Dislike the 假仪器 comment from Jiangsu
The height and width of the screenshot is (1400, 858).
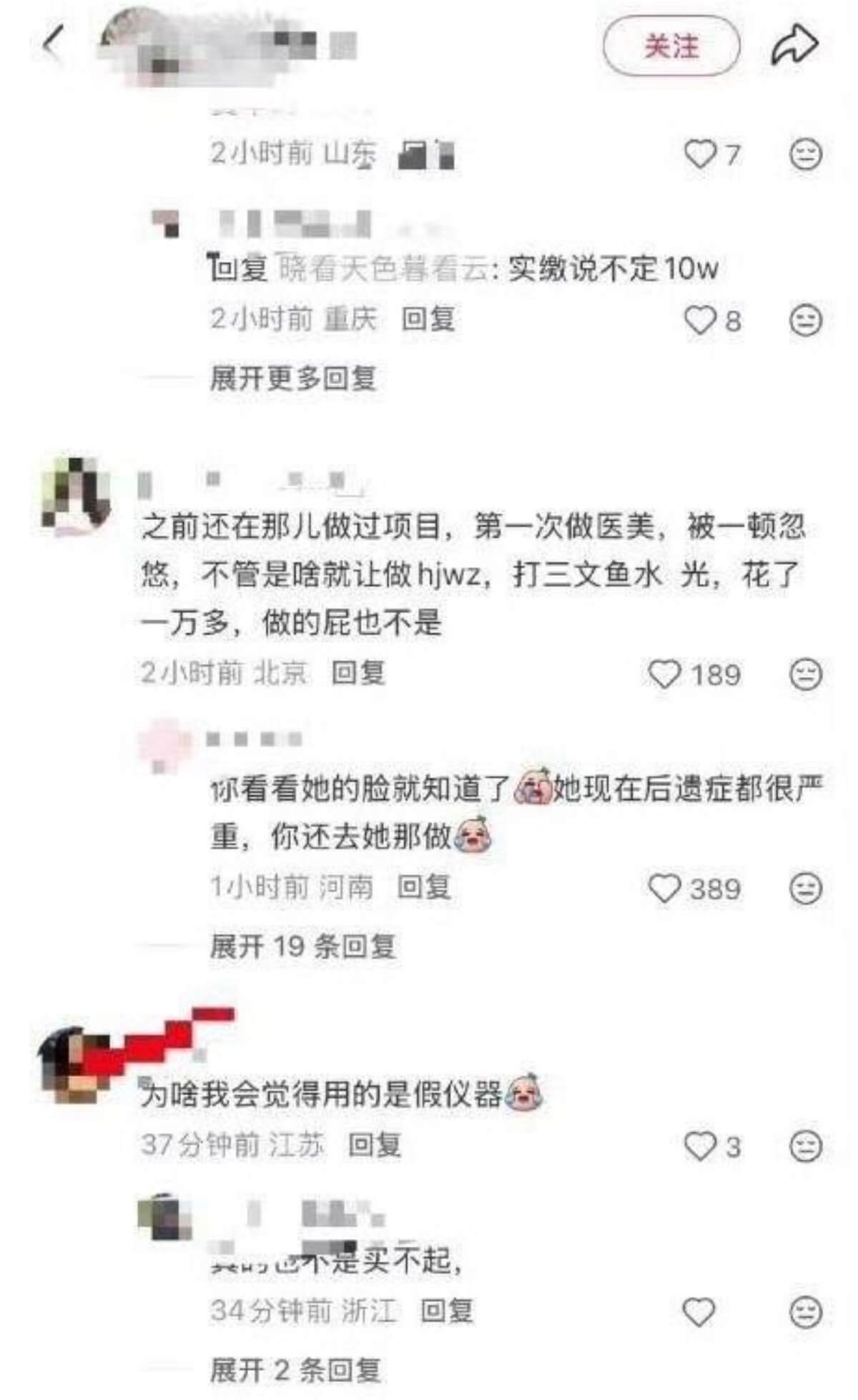(806, 1146)
